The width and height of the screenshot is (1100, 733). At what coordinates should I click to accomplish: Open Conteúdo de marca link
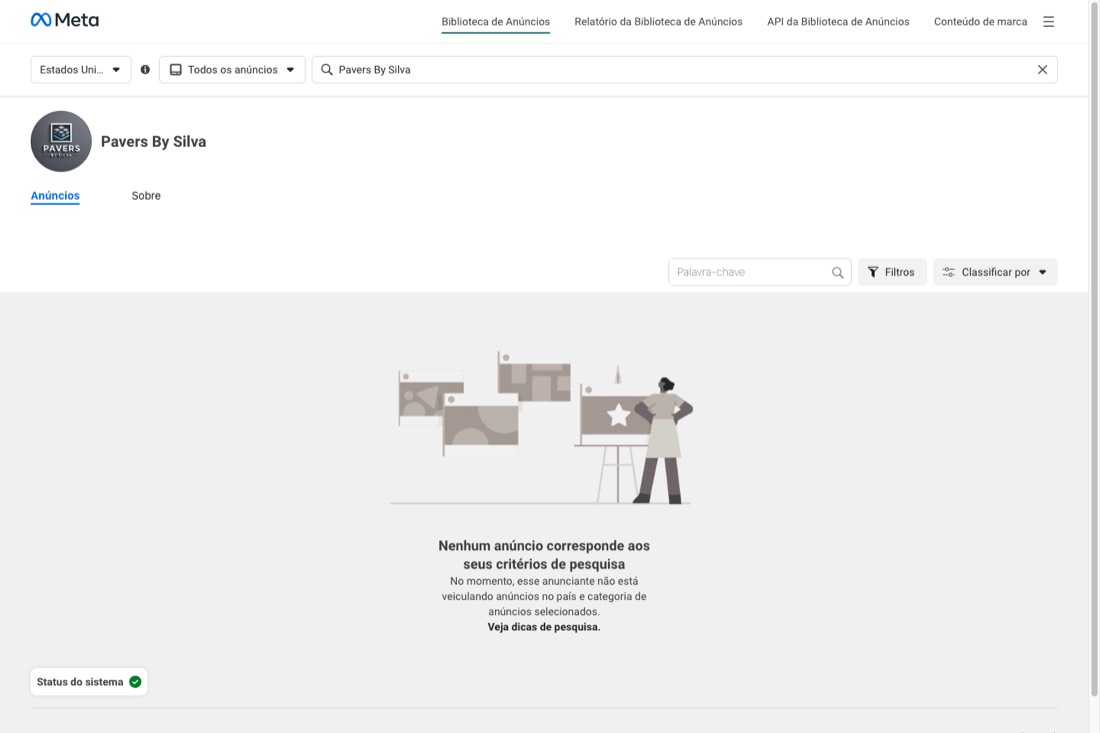click(x=980, y=22)
